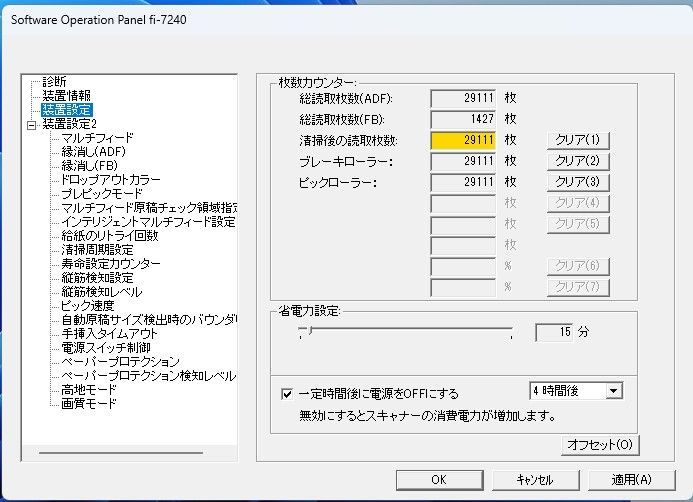The height and width of the screenshot is (502, 693).
Task: Open 縁消し(FB) settings
Action: tap(90, 166)
